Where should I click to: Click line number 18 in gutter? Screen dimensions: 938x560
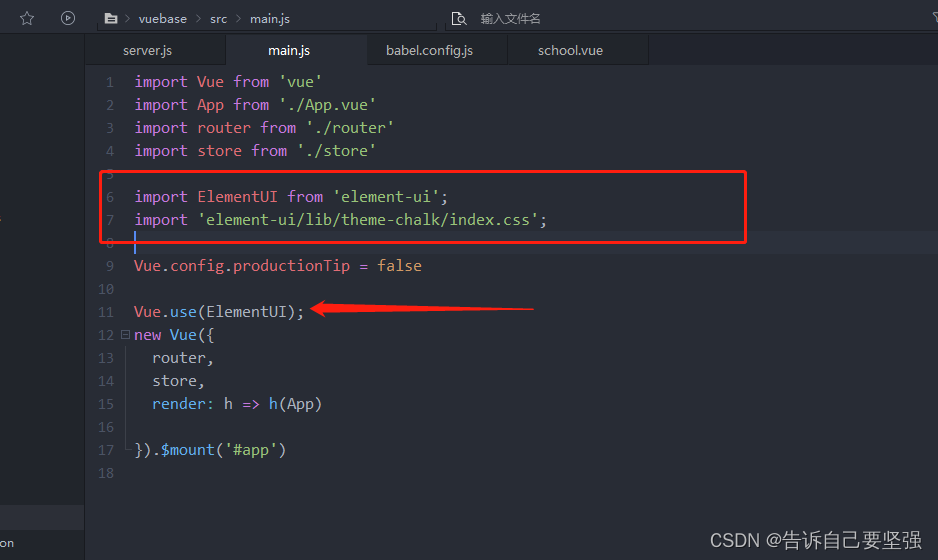click(x=106, y=473)
